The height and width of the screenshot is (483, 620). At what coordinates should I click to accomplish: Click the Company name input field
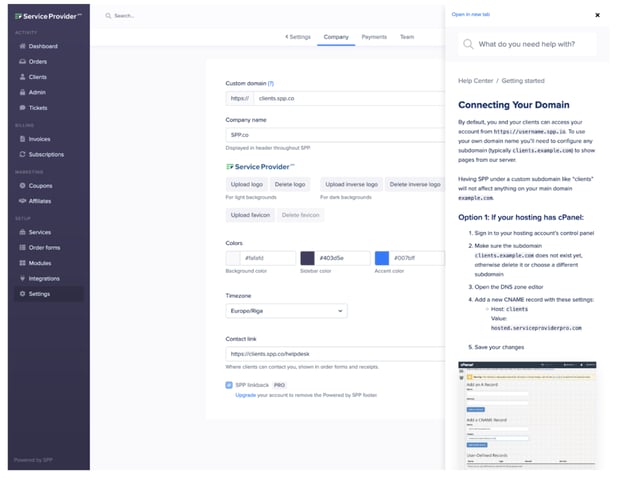coord(335,135)
